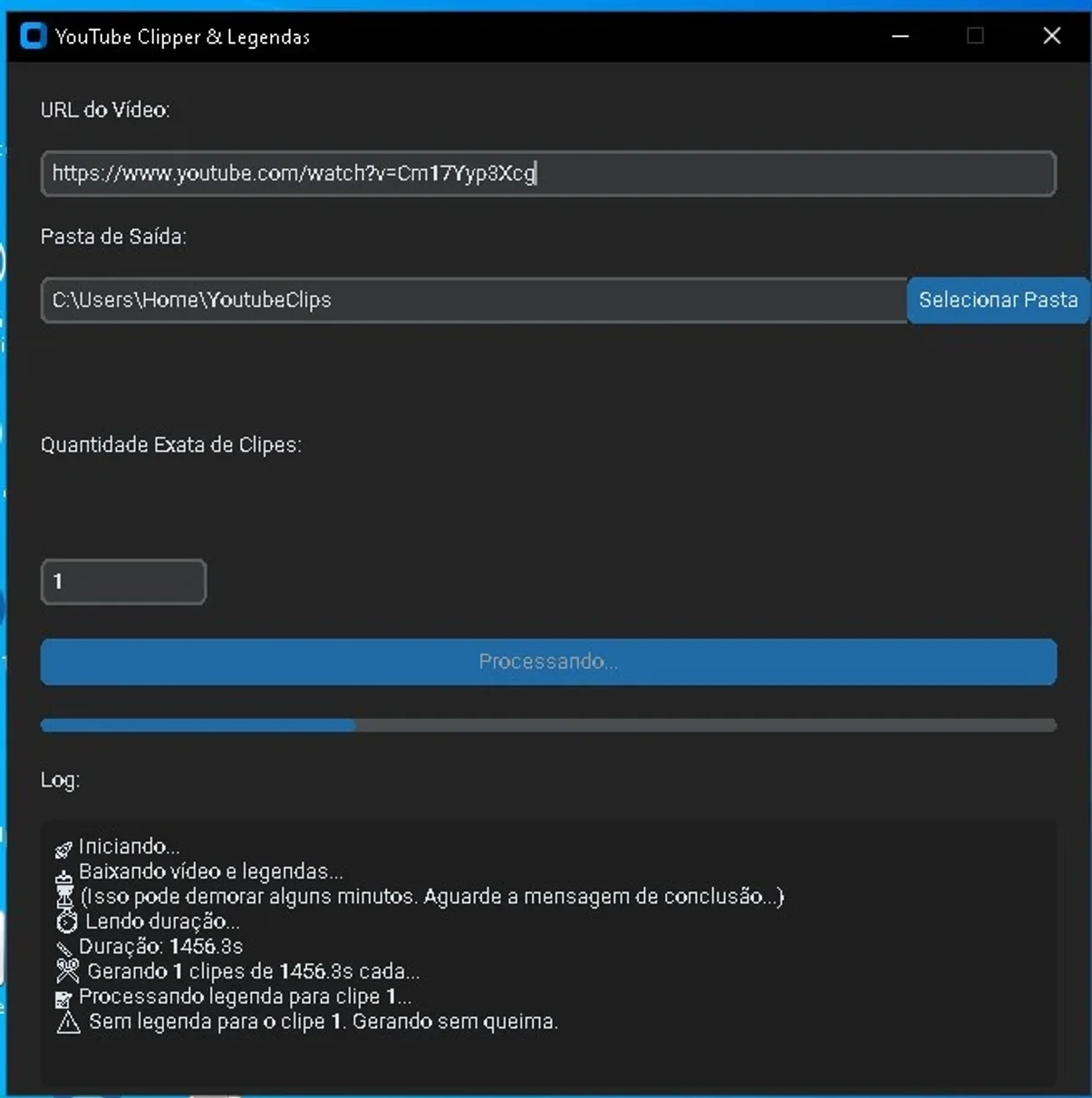Click the scissors icon beside Gerando 1 clipes

(x=68, y=971)
